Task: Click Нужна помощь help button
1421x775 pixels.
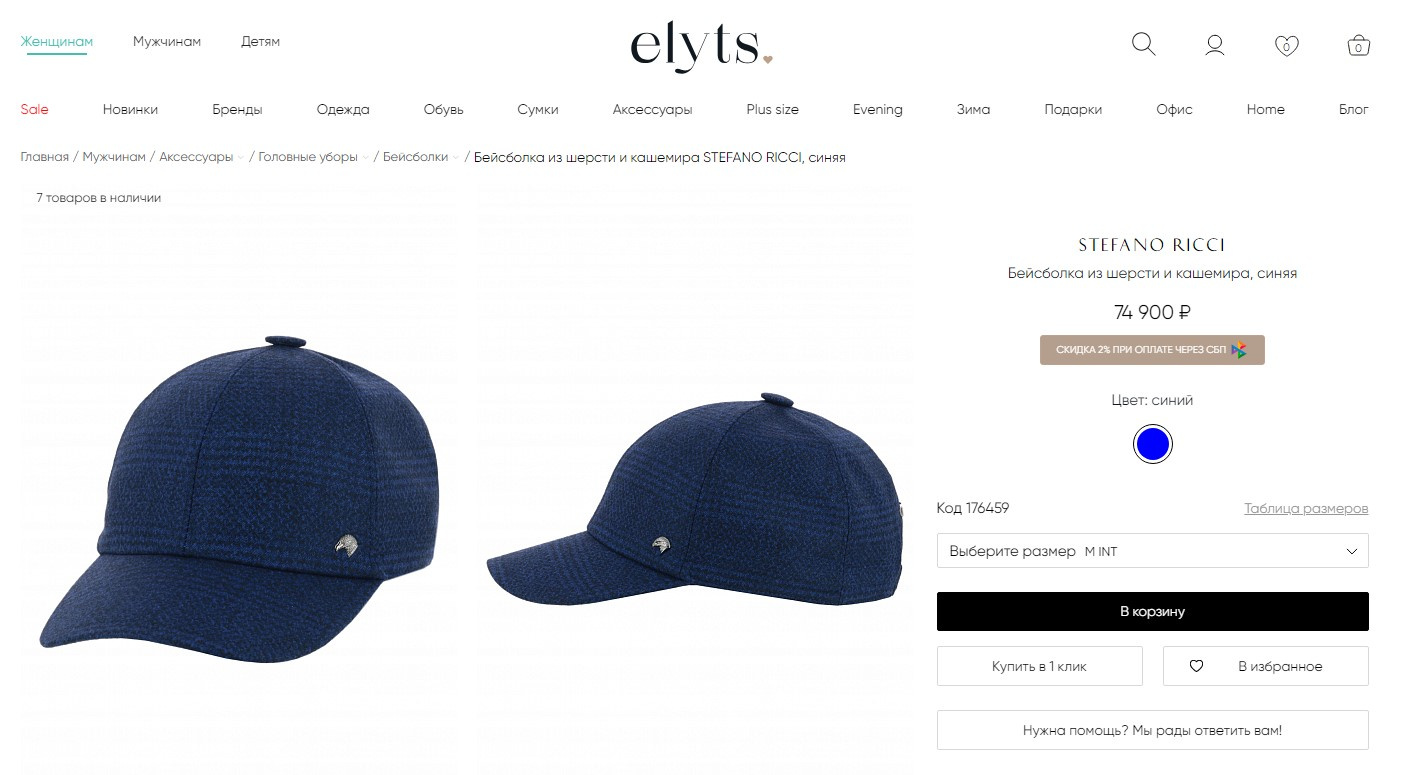Action: click(1152, 730)
